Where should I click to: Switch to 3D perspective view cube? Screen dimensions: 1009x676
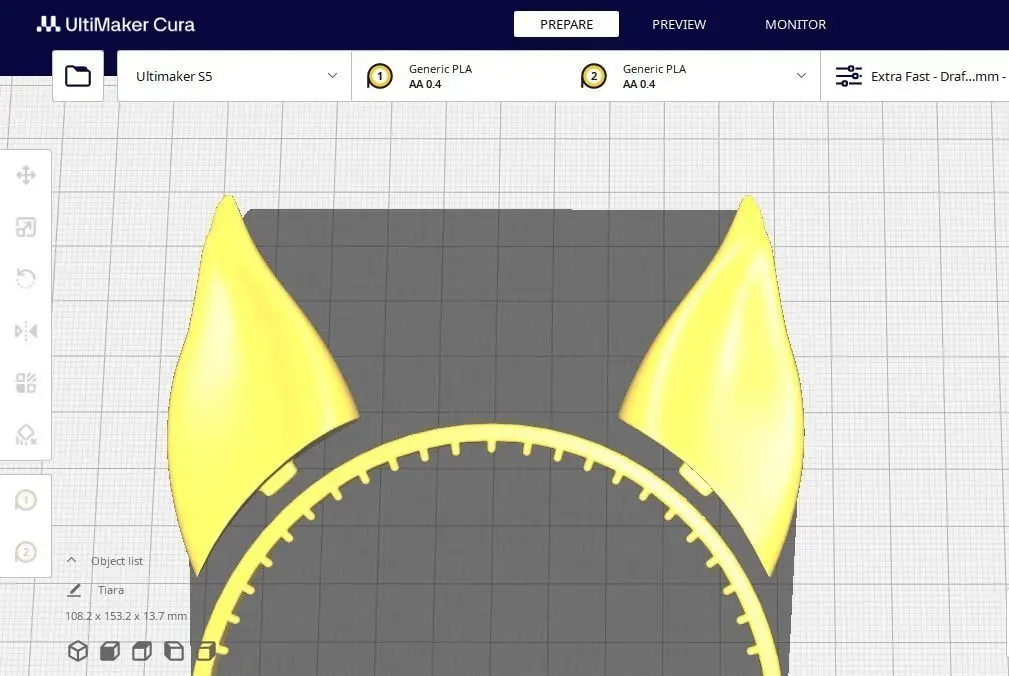pos(78,651)
